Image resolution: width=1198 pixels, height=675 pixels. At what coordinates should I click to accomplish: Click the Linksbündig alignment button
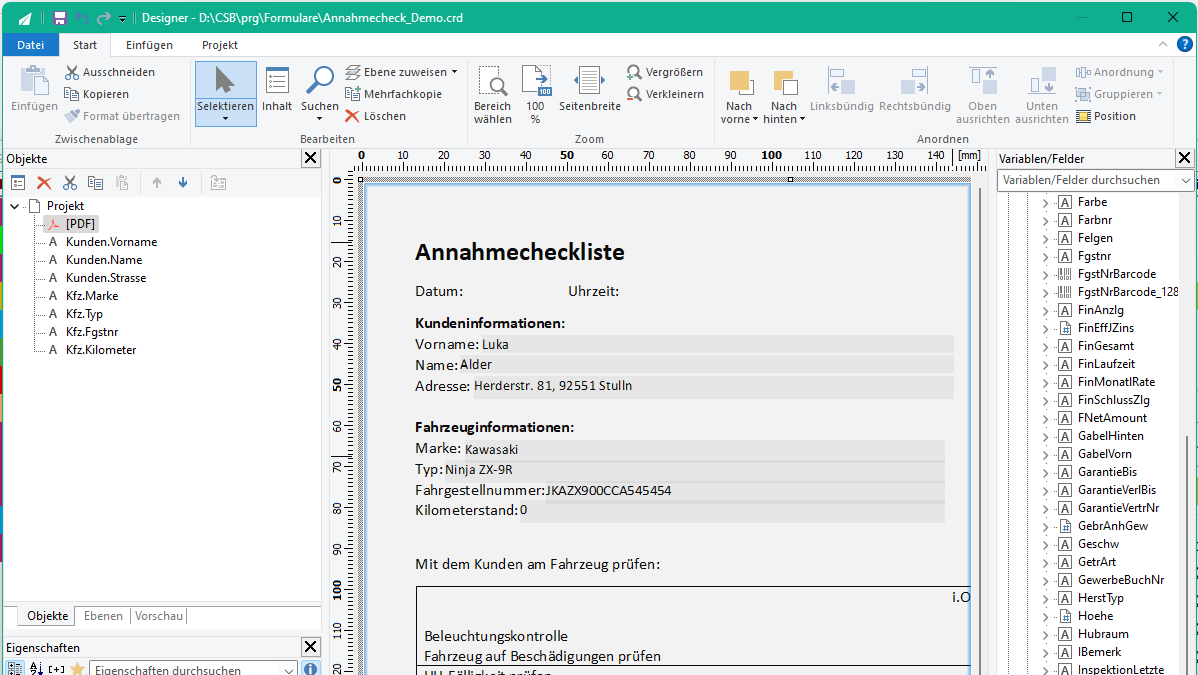(x=841, y=89)
